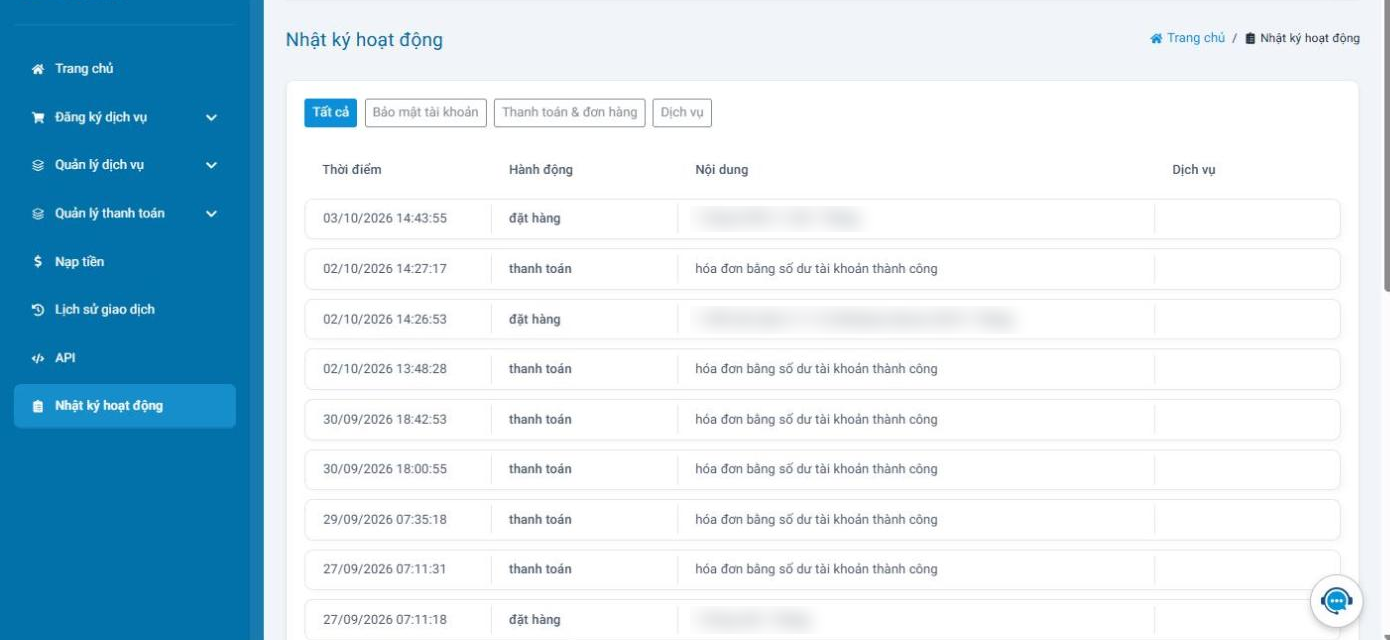Image resolution: width=1390 pixels, height=640 pixels.
Task: Select the Tất cả filter tab
Action: 330,113
